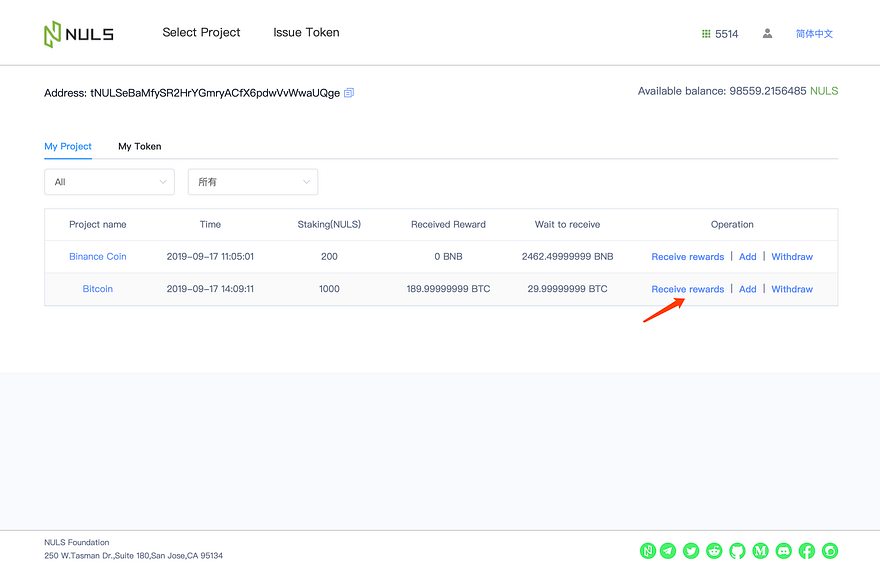The image size is (880, 569).
Task: Open the Discord footer icon
Action: pos(783,550)
